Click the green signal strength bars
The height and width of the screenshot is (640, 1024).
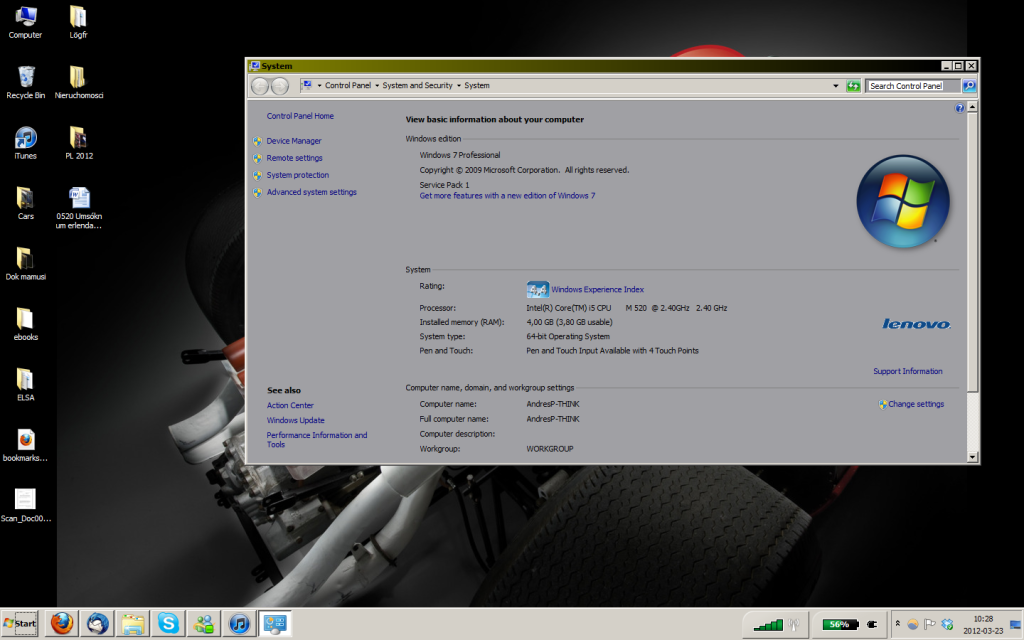768,625
